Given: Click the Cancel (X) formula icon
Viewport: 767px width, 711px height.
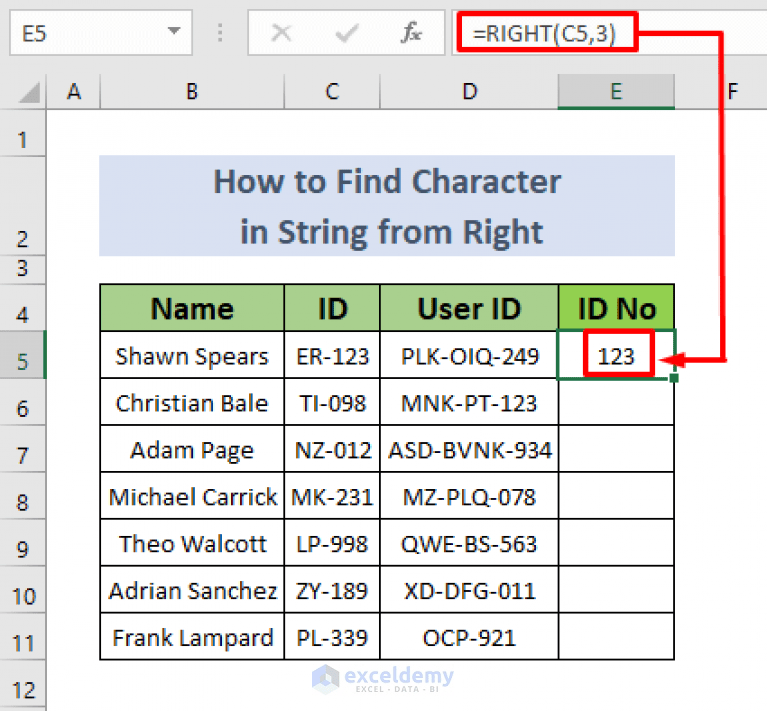Looking at the screenshot, I should pyautogui.click(x=281, y=33).
